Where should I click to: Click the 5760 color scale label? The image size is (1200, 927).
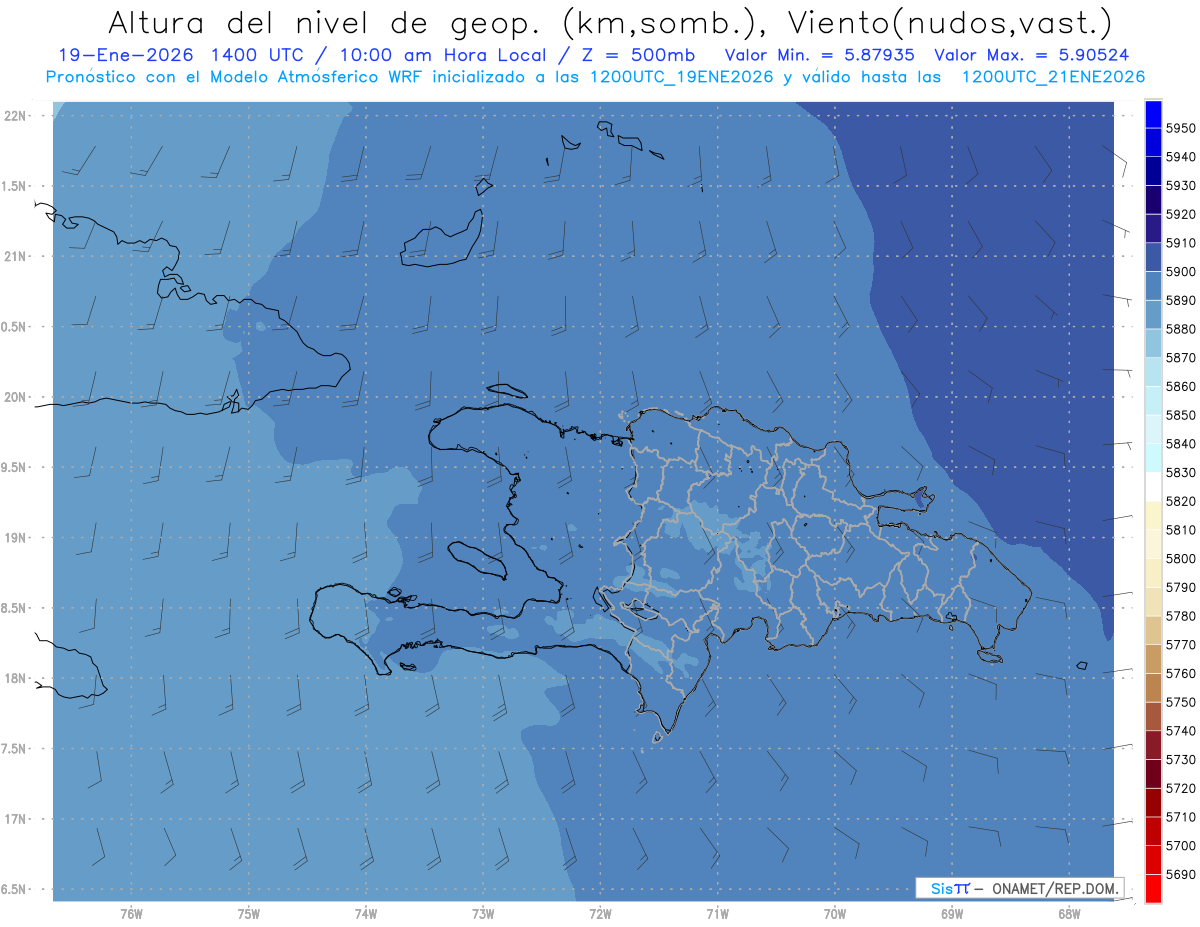tap(1180, 674)
